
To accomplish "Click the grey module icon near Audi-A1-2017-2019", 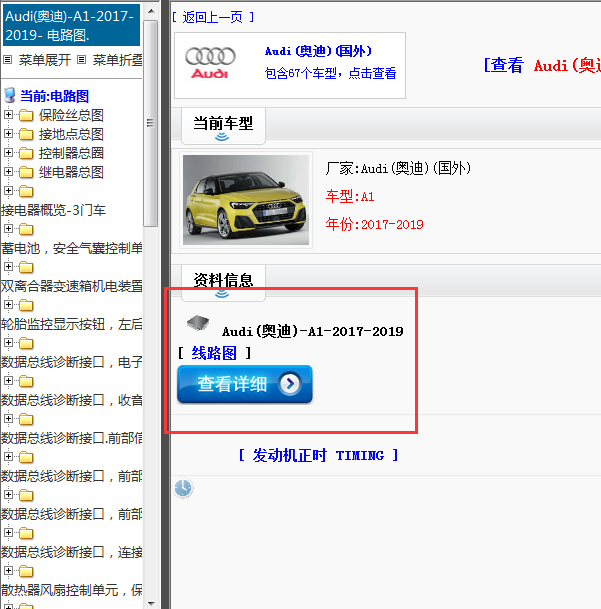I will coord(198,322).
